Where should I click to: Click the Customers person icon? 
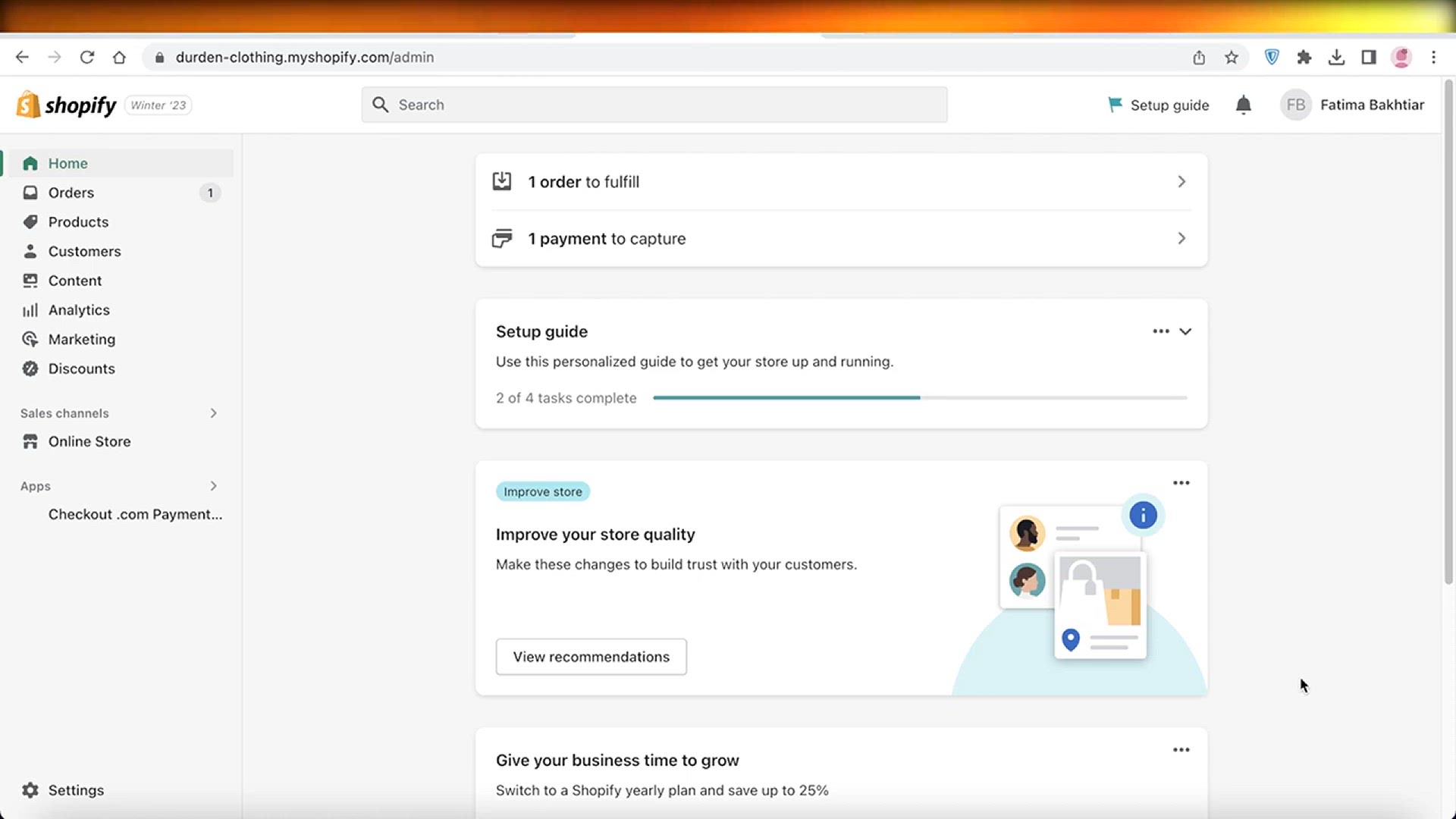(30, 251)
